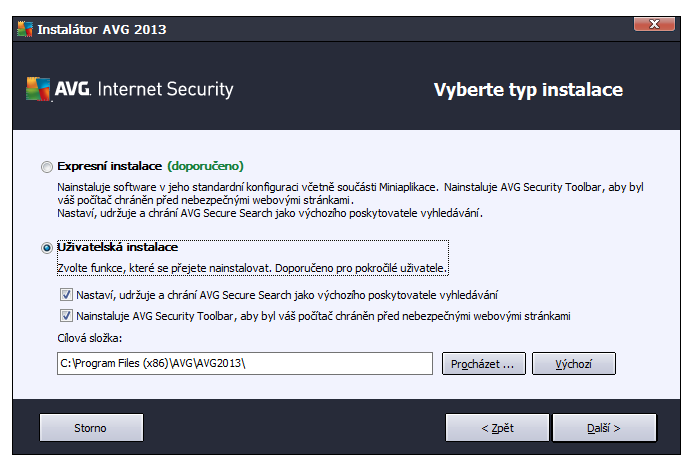Cancel setup with the Storno button
This screenshot has width=693, height=472.
pyautogui.click(x=91, y=428)
